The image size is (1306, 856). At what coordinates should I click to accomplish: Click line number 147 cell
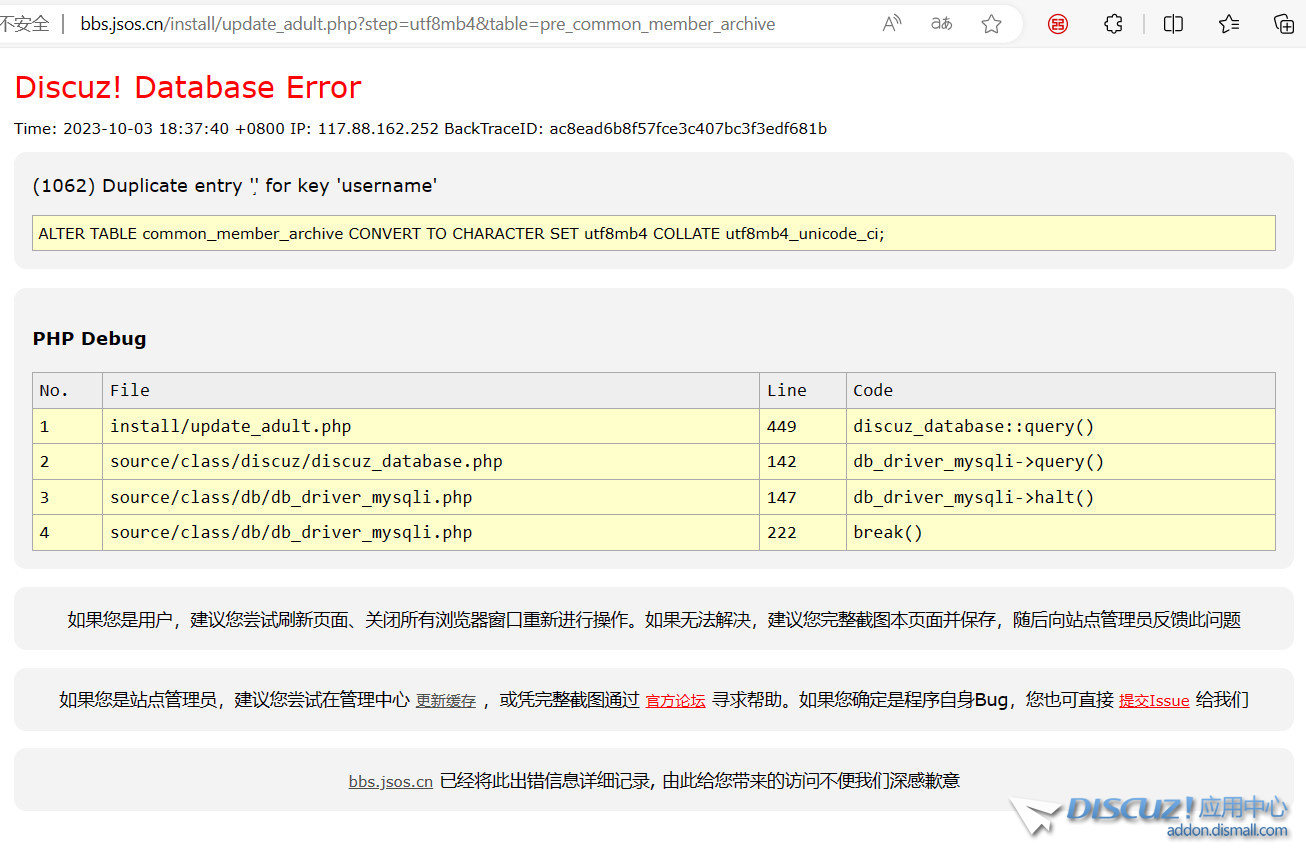tap(803, 497)
